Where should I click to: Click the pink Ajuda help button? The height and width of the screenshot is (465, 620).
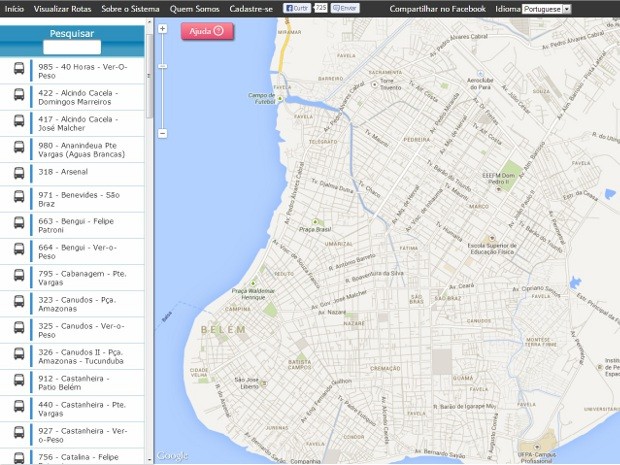pyautogui.click(x=208, y=31)
